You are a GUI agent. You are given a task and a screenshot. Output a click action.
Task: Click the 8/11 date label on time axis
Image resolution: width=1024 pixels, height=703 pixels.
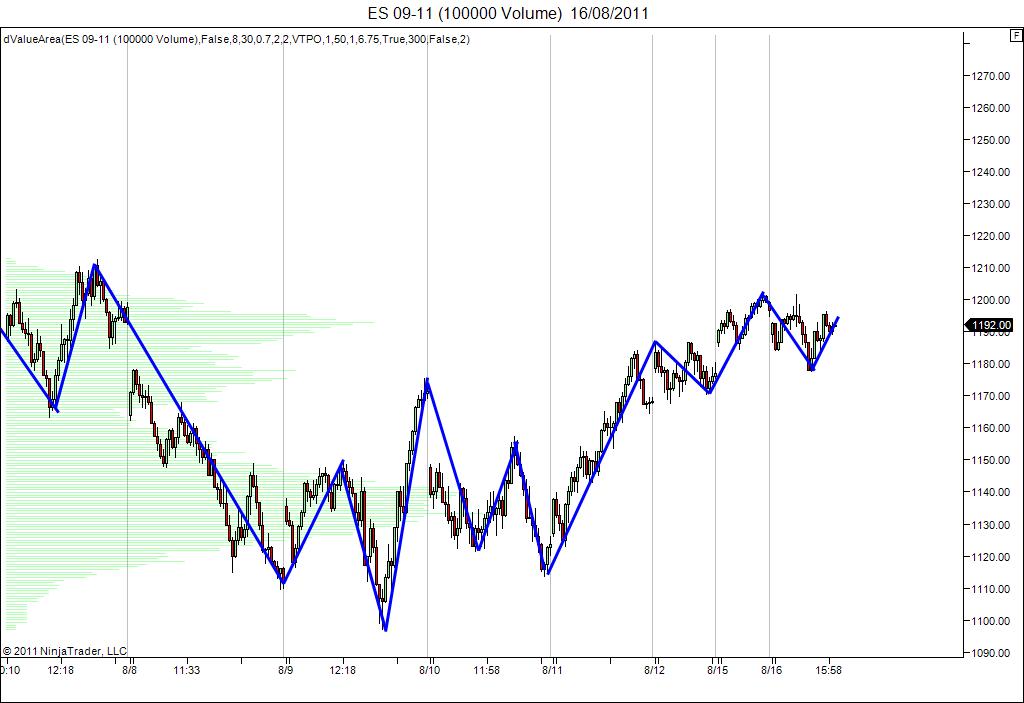(552, 670)
